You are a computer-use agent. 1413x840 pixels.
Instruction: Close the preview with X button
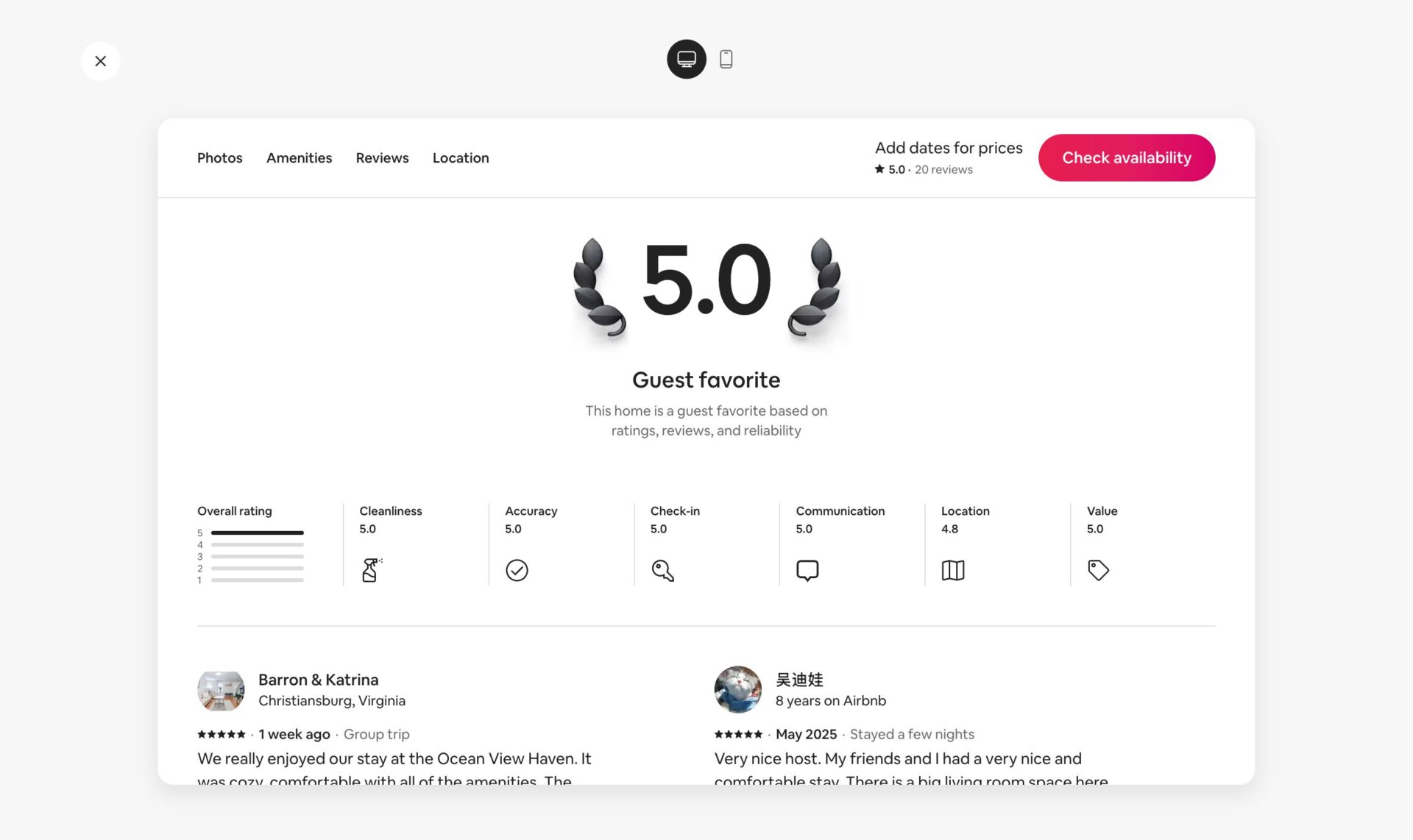click(100, 60)
